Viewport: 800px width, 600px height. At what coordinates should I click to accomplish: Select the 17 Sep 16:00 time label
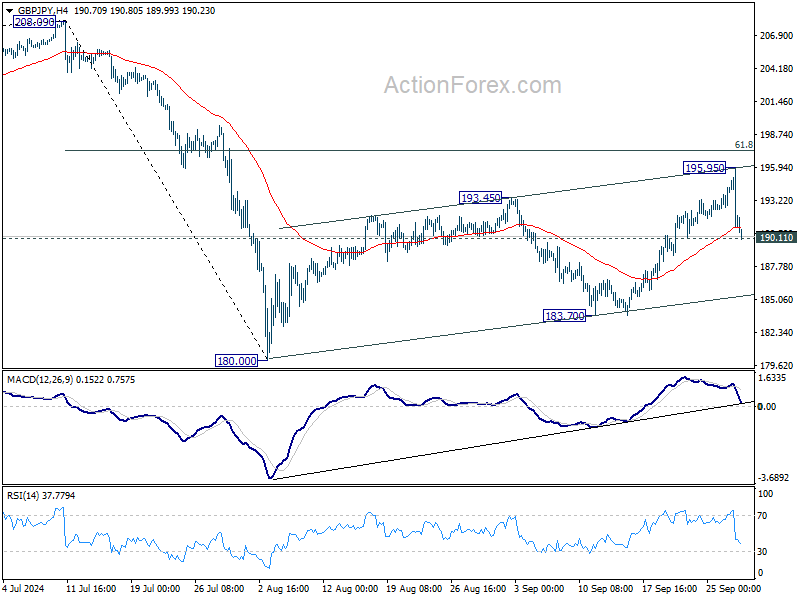[669, 588]
